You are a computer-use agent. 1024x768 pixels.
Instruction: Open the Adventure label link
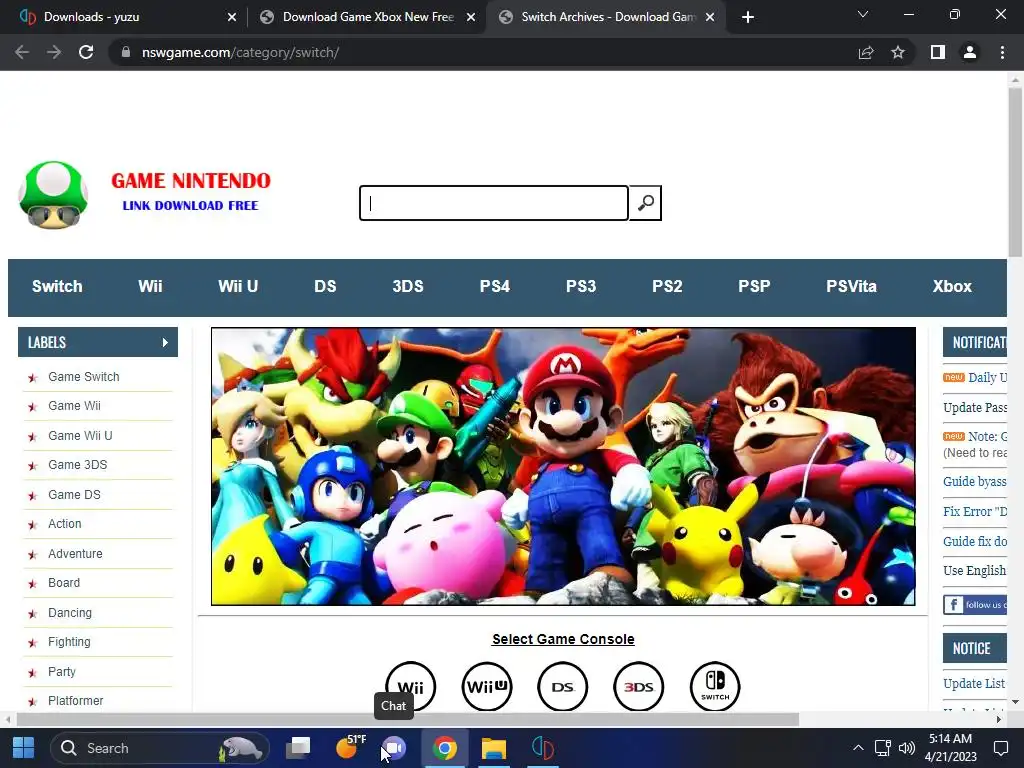coord(75,554)
